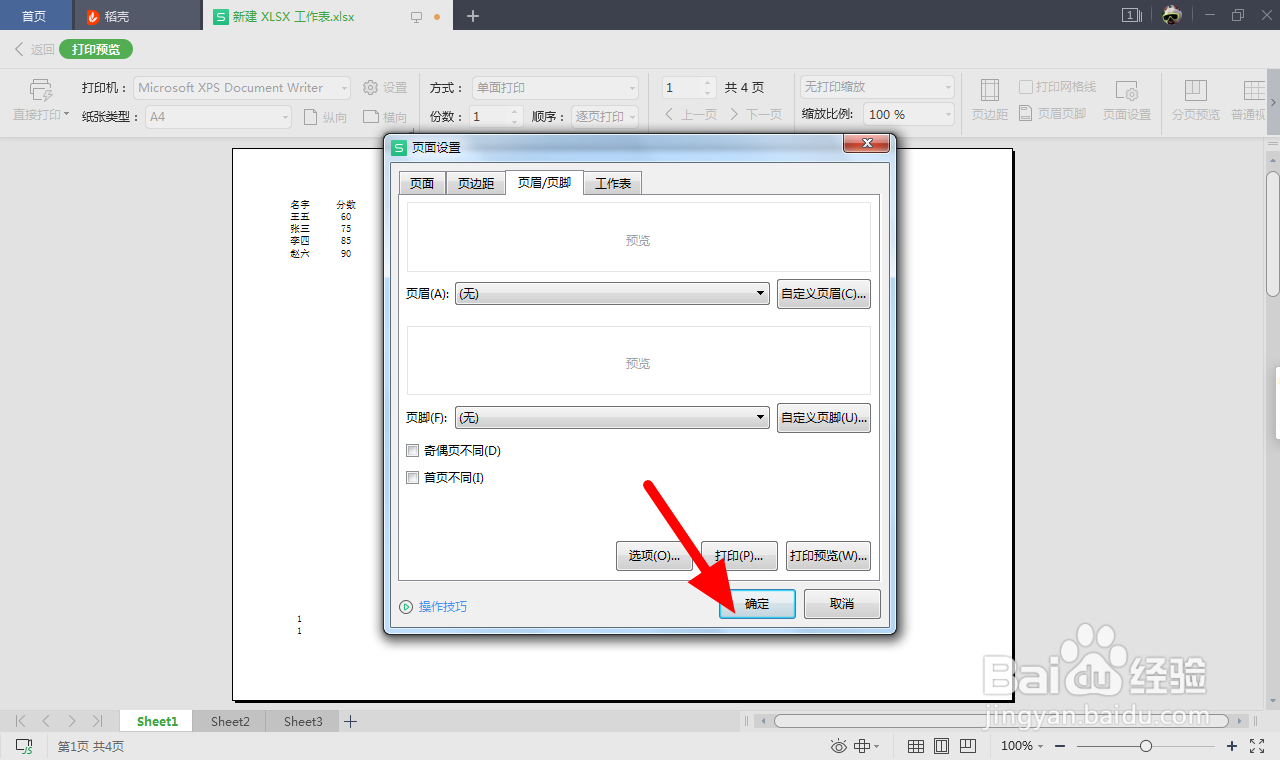Select the Sheet3 tab
This screenshot has width=1280, height=760.
(303, 721)
